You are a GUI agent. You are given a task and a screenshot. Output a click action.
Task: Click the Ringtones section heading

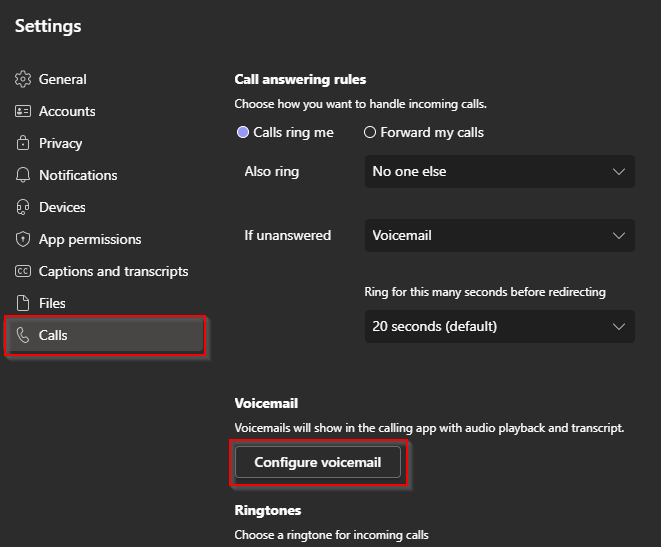coord(268,510)
